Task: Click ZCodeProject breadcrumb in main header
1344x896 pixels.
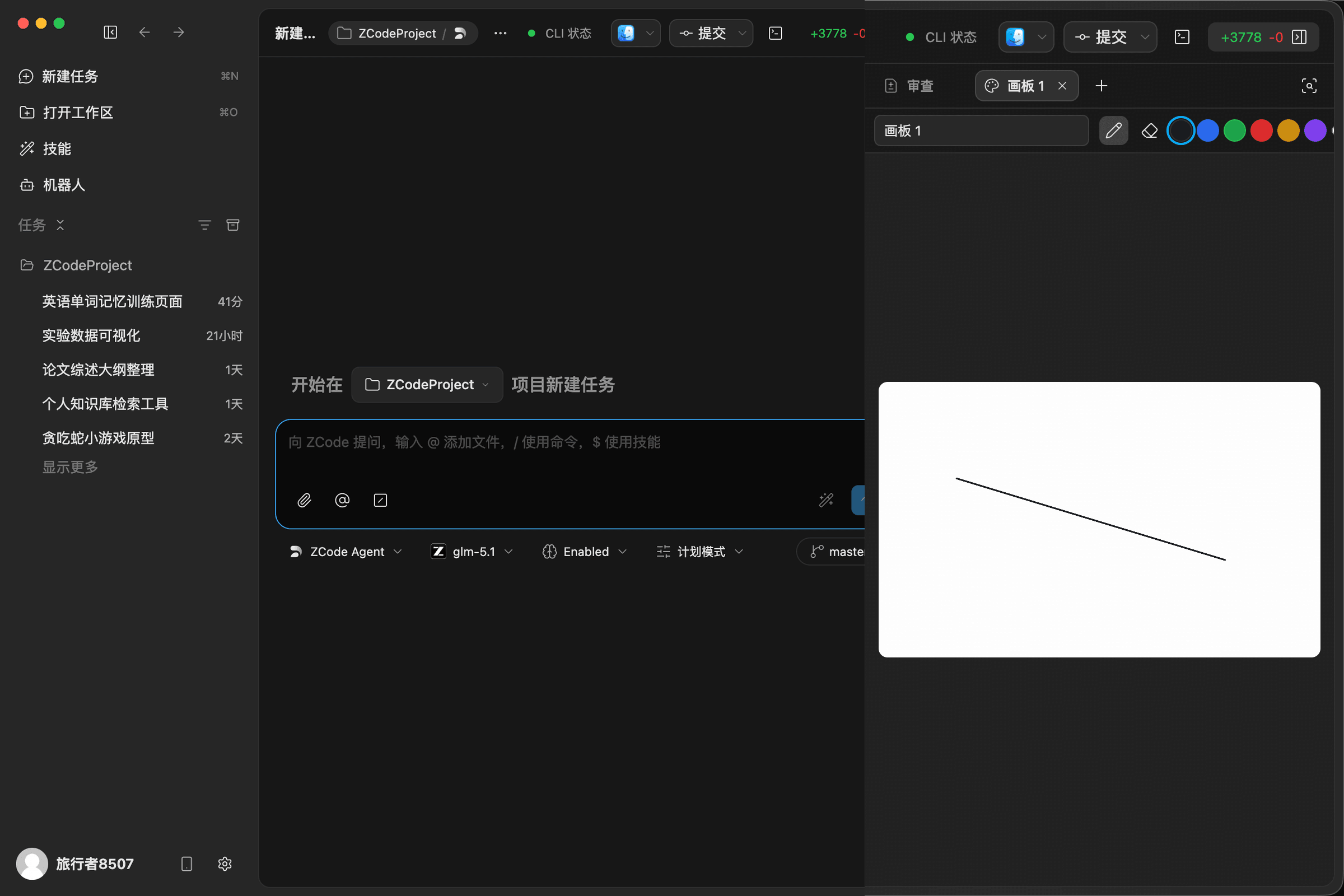Action: click(397, 33)
